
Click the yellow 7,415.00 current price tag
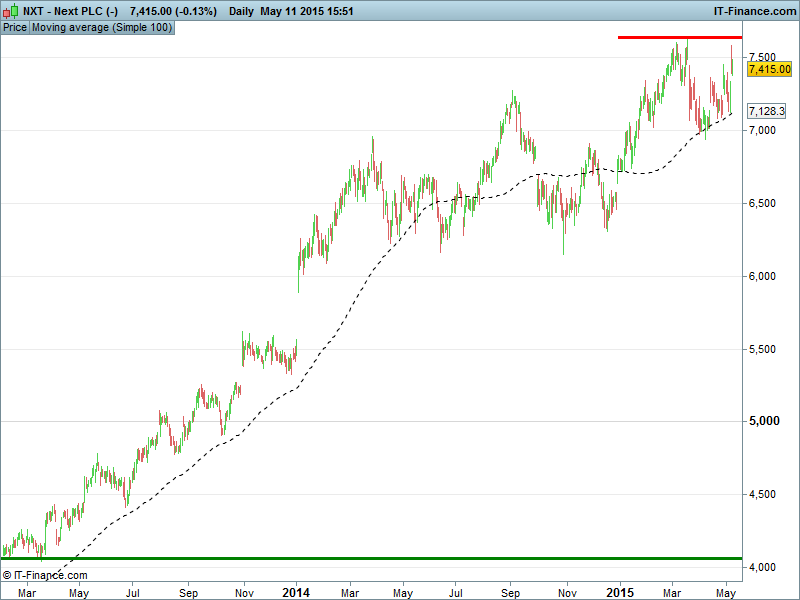point(769,69)
